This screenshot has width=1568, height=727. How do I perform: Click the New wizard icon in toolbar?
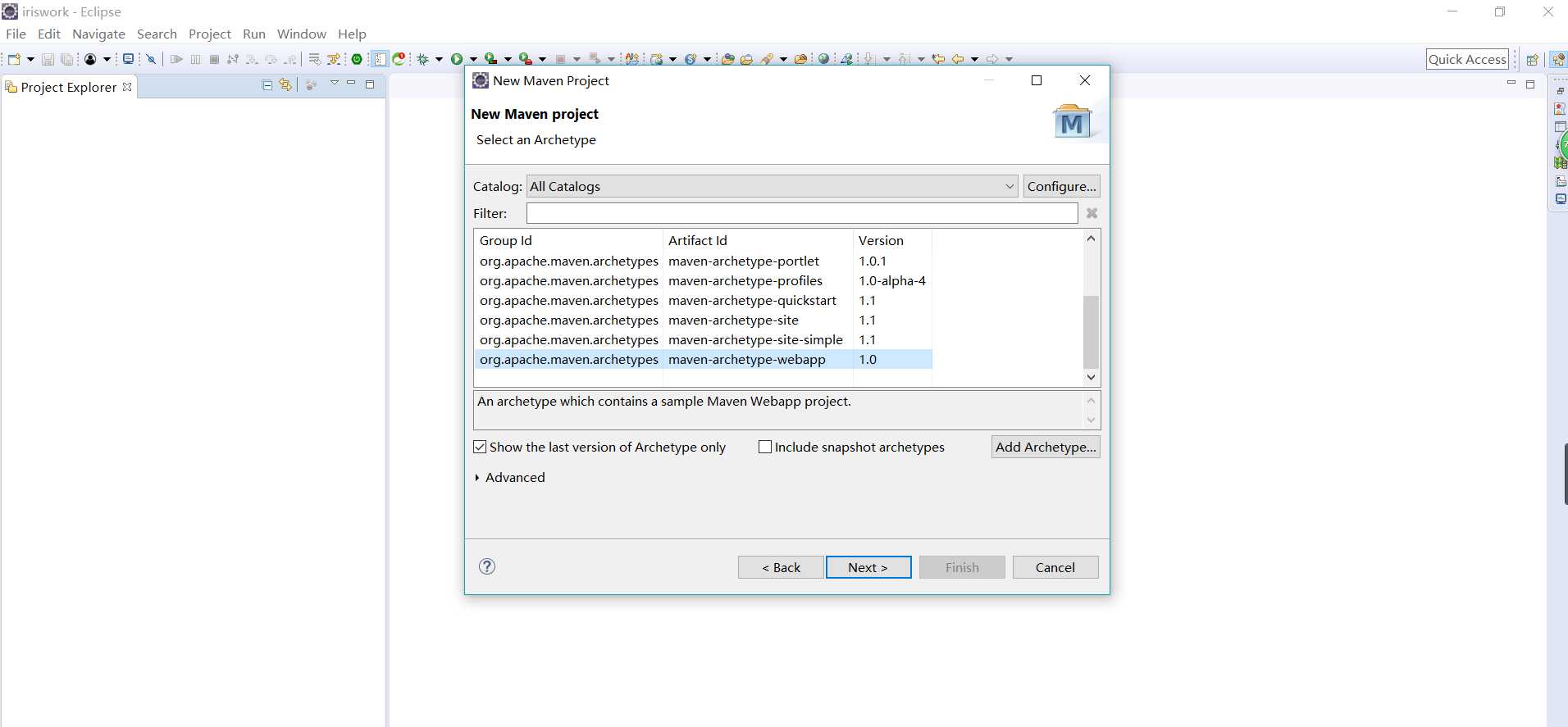point(14,59)
